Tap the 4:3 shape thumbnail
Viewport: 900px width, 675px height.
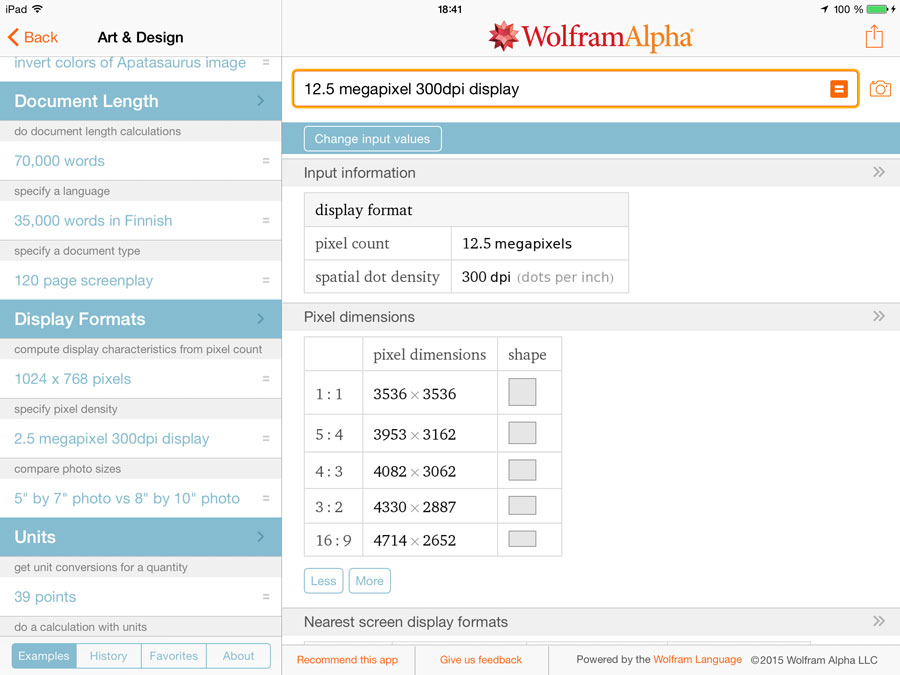click(522, 470)
